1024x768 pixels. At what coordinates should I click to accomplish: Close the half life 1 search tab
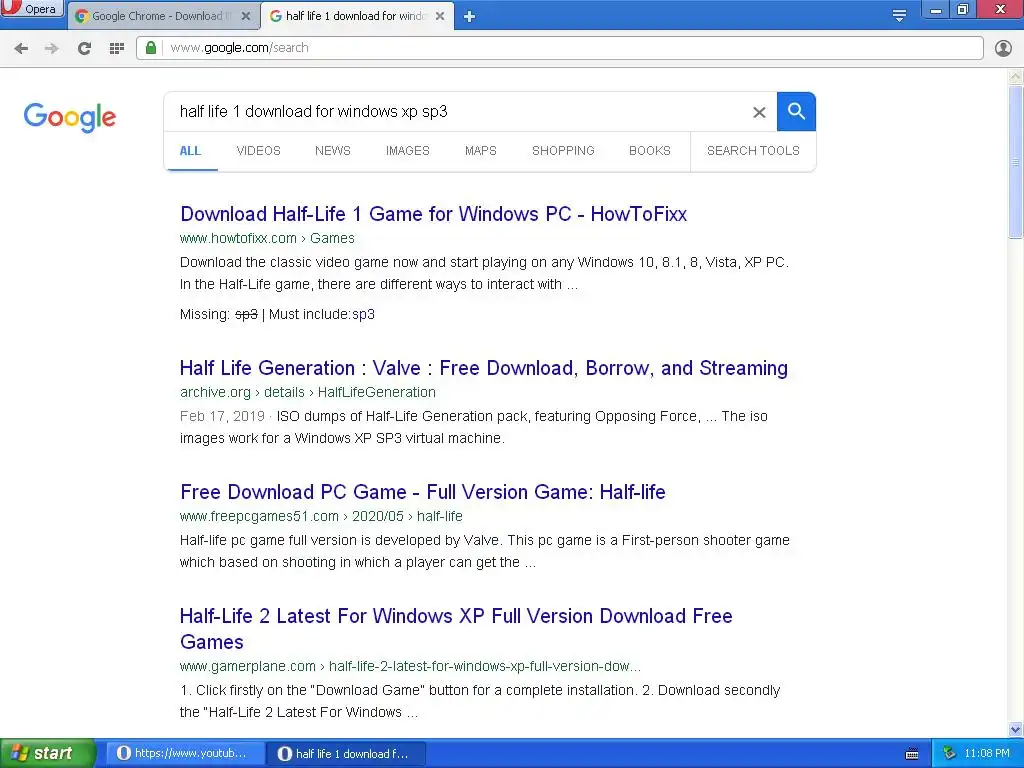(440, 16)
